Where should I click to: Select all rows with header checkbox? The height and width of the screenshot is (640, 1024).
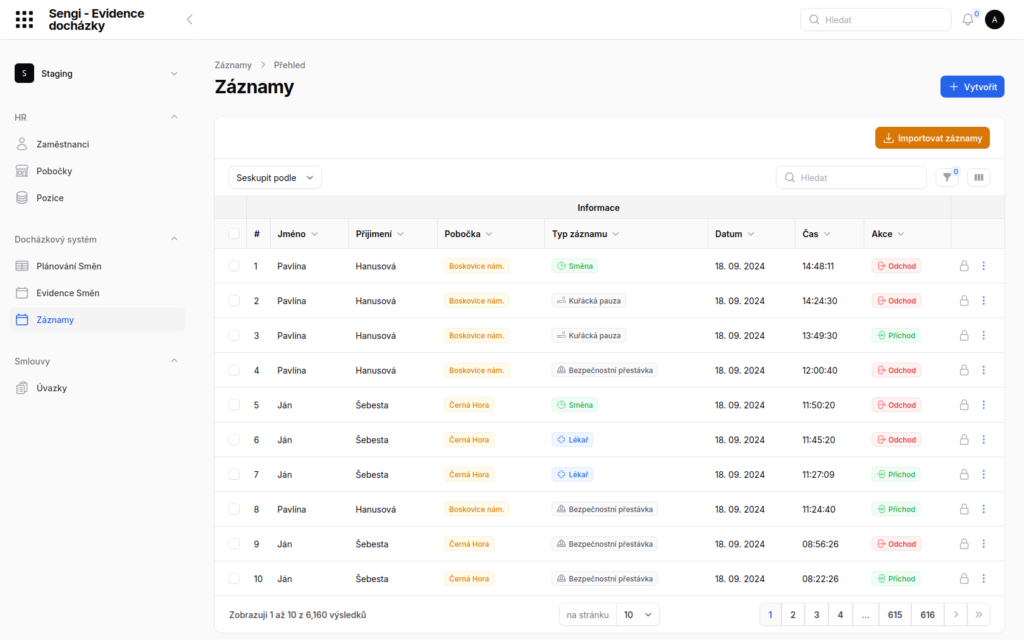click(234, 234)
